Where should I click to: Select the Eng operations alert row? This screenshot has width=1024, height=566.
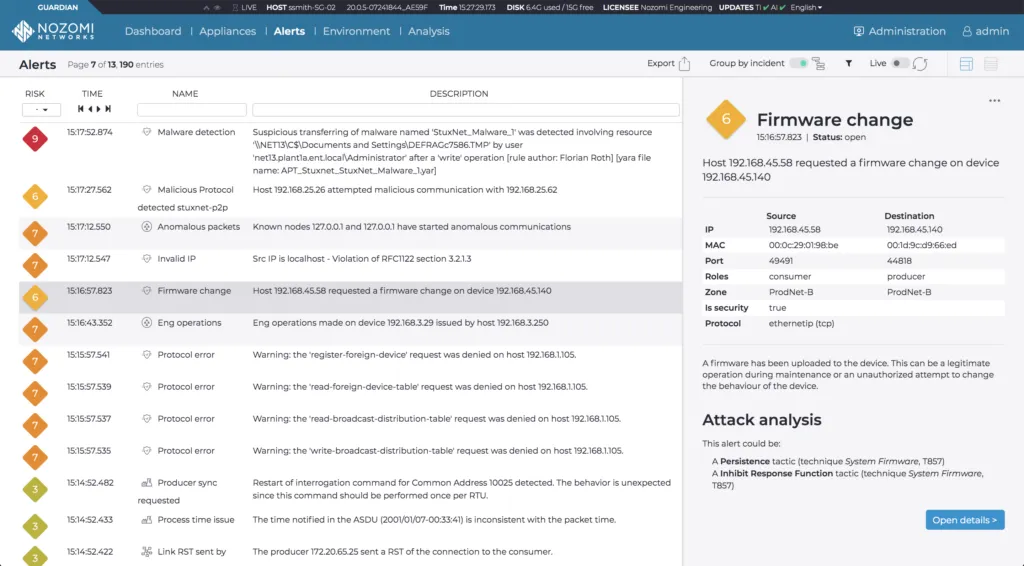[351, 329]
